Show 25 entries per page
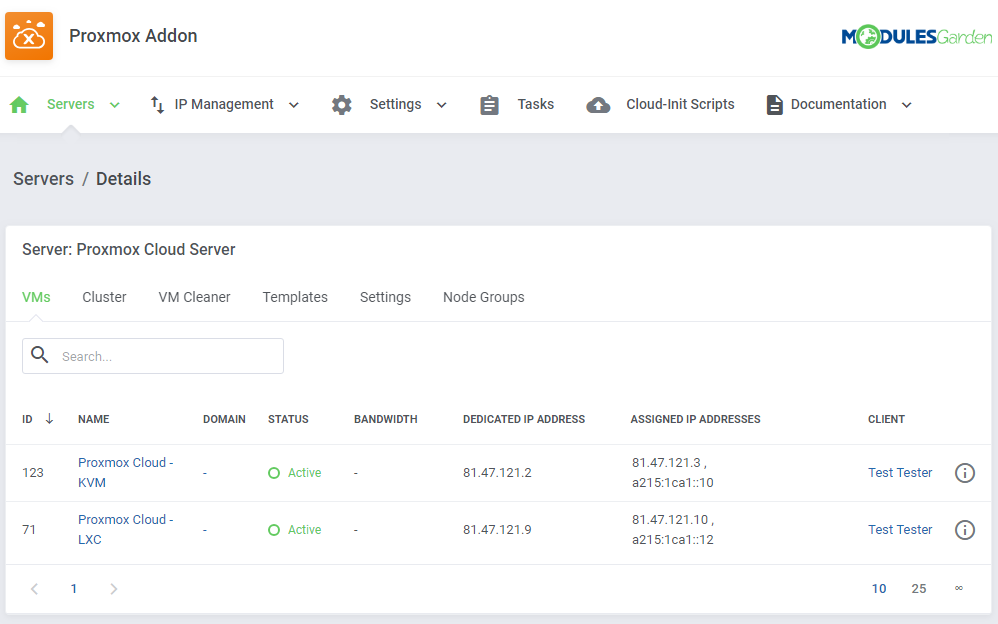 coord(918,589)
